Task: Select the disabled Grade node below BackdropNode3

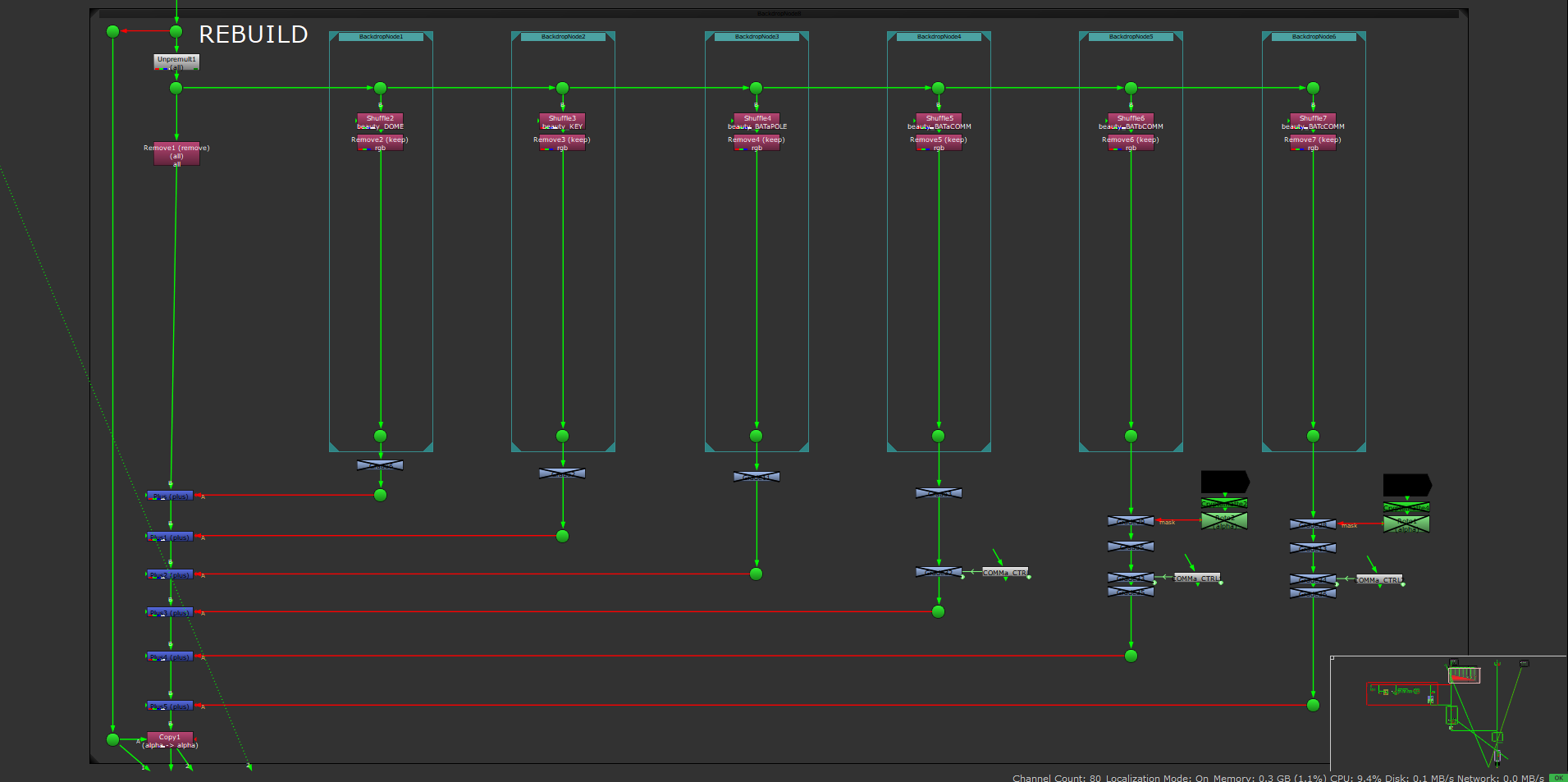Action: [757, 477]
